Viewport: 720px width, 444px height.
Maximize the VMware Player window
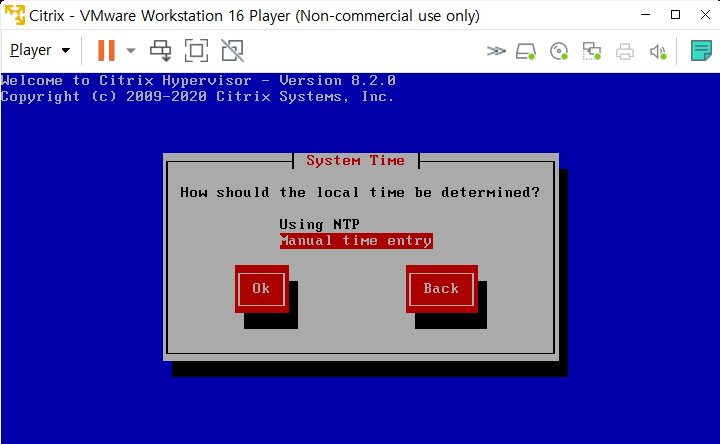675,15
